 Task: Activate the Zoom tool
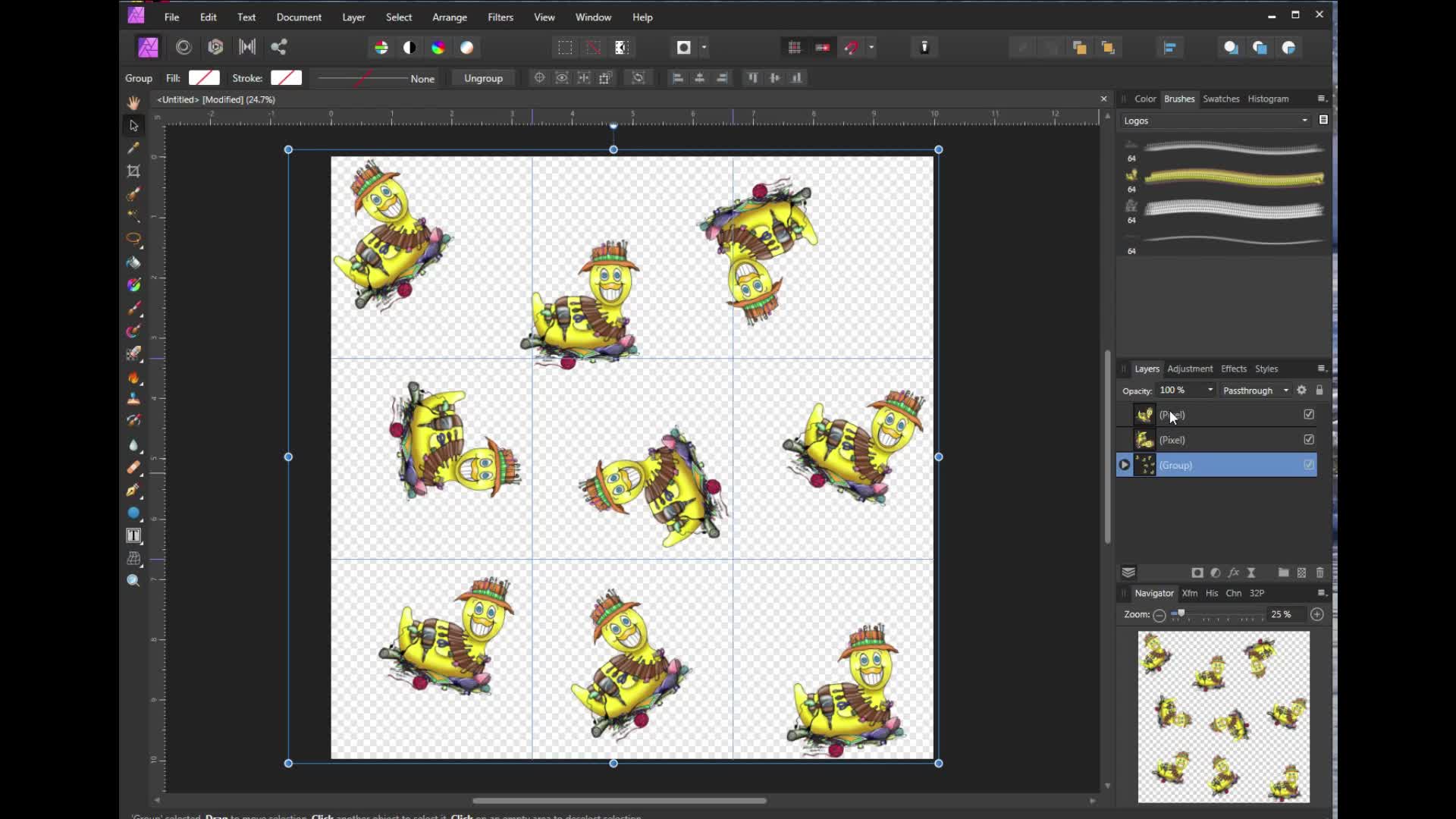(133, 580)
